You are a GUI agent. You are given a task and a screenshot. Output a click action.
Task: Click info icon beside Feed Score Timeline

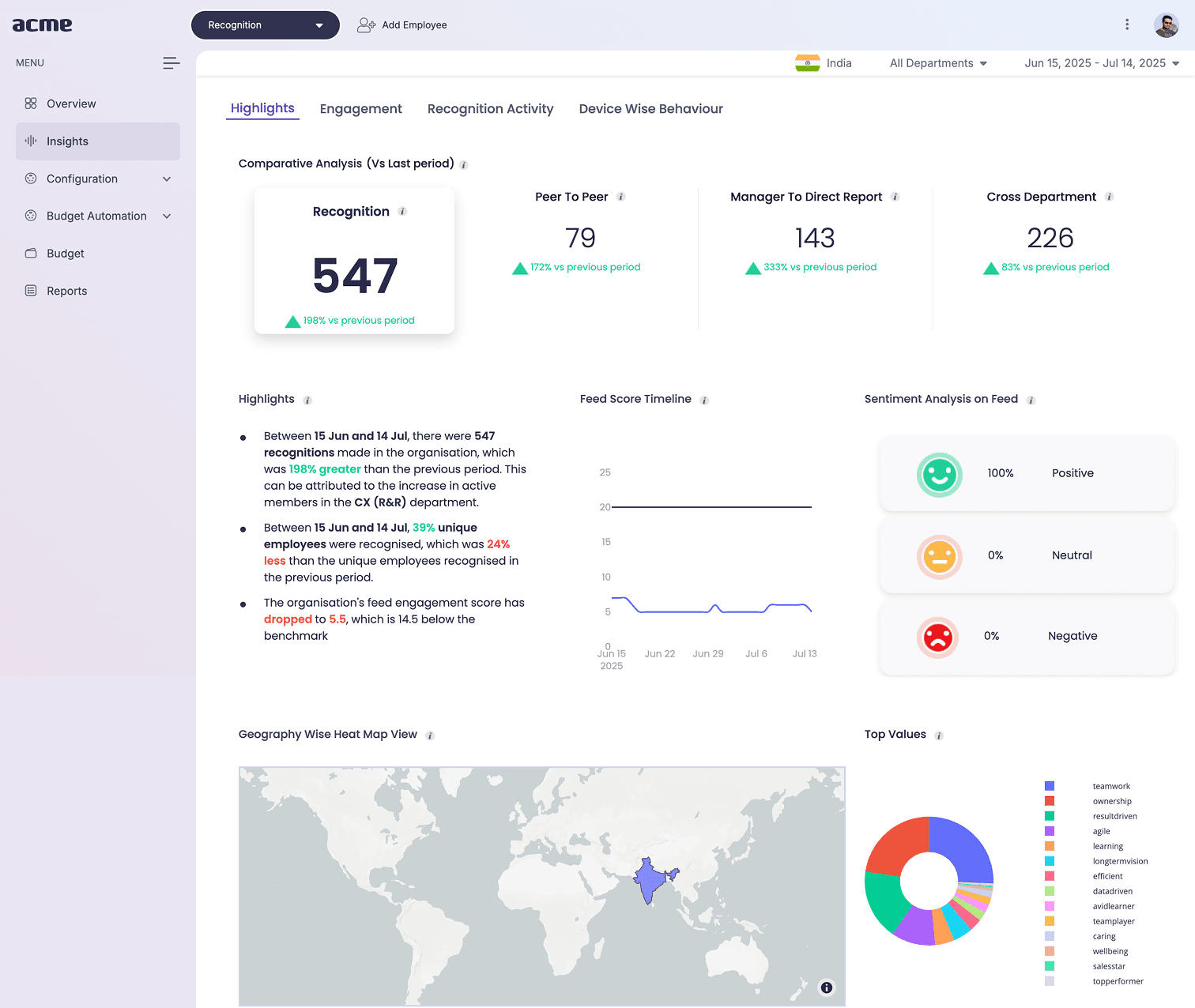pos(704,401)
